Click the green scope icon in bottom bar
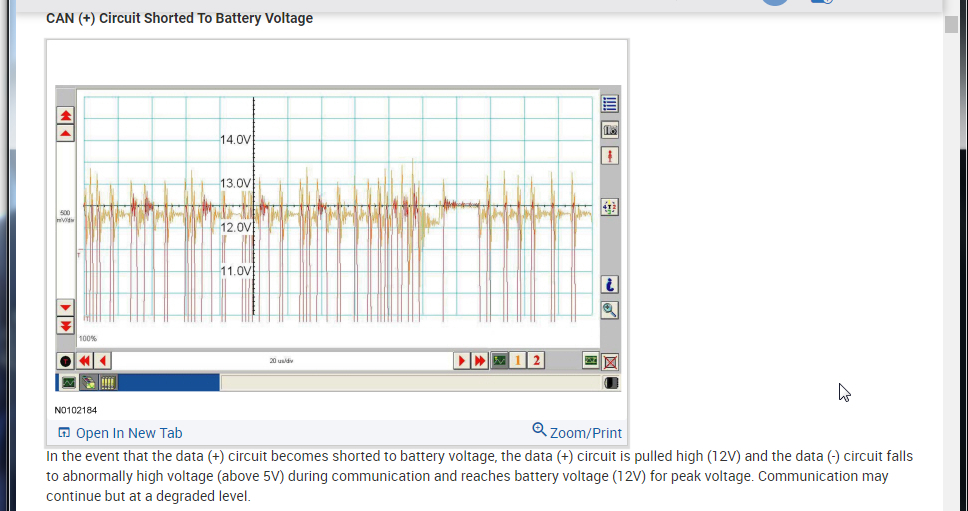This screenshot has width=968, height=511. pos(69,383)
